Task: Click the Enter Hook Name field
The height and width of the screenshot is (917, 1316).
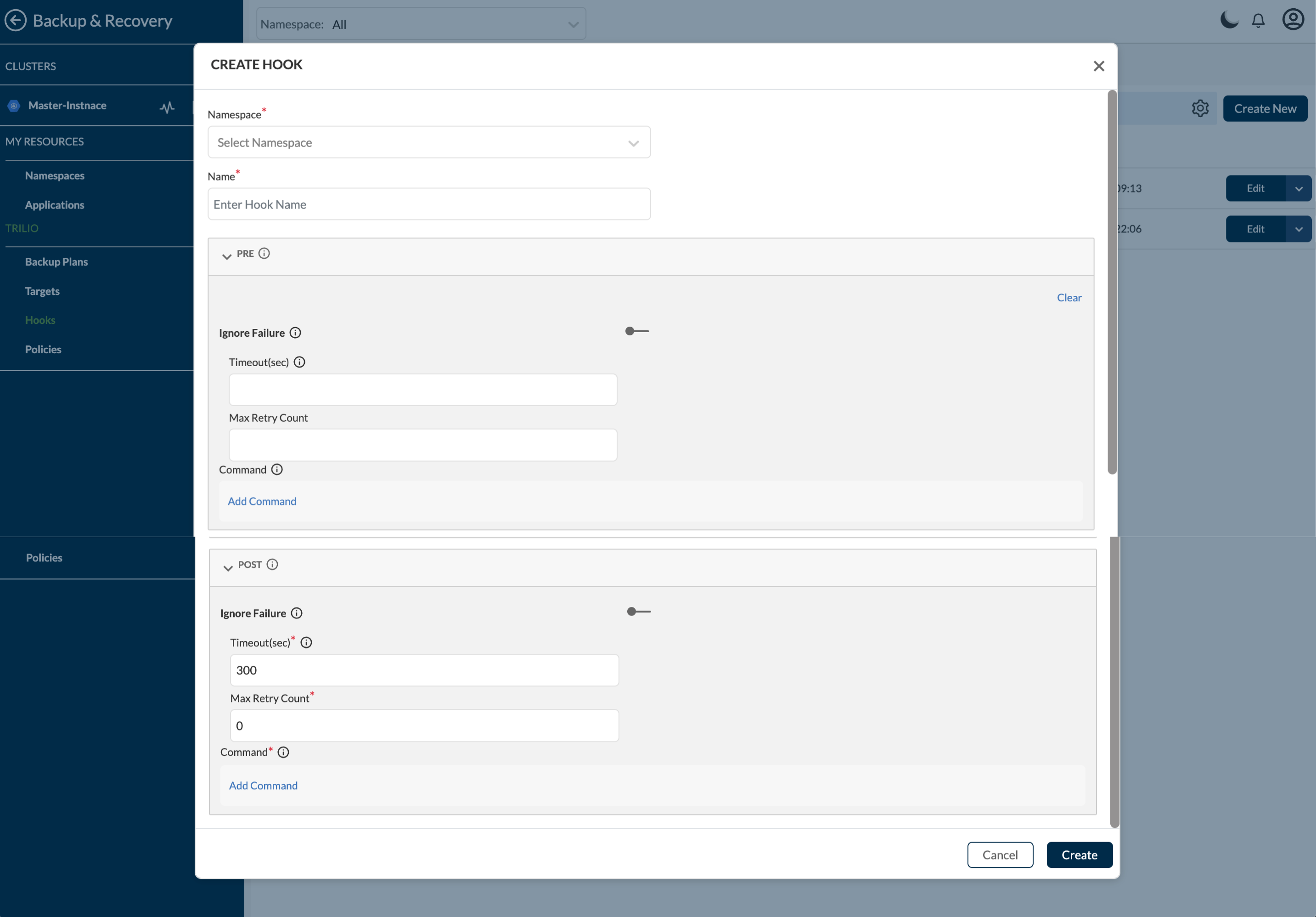Action: click(x=429, y=204)
